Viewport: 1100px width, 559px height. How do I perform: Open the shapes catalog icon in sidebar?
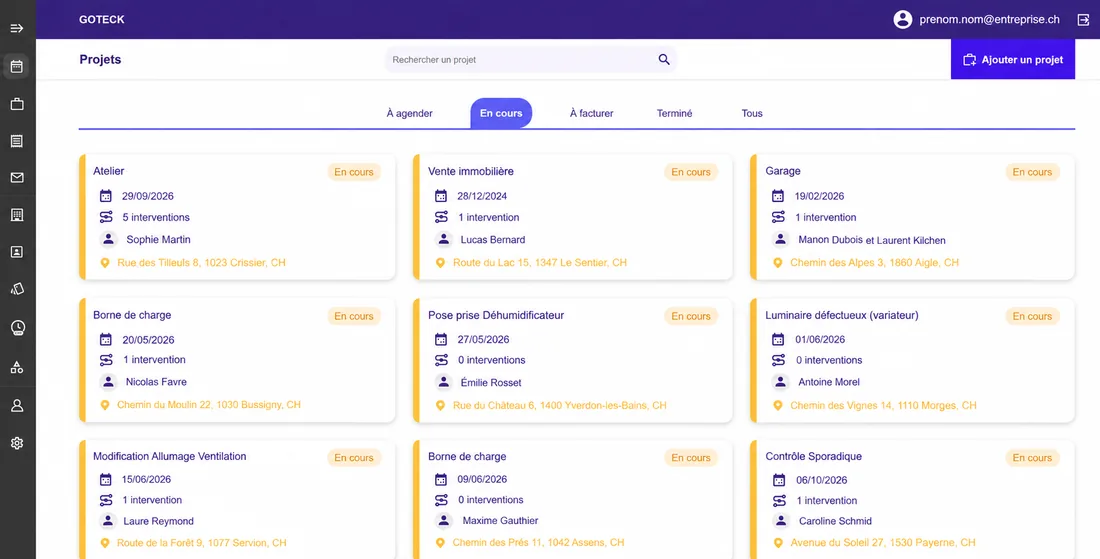pos(18,366)
